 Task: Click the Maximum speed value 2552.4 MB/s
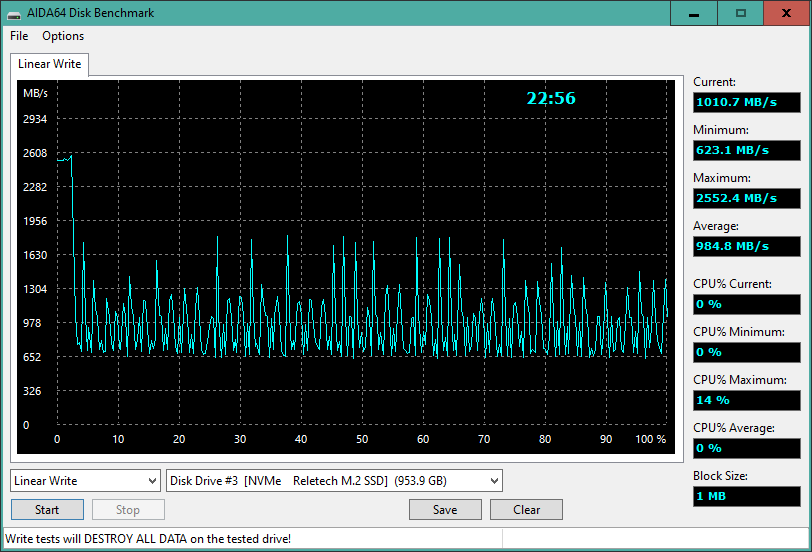(x=747, y=198)
